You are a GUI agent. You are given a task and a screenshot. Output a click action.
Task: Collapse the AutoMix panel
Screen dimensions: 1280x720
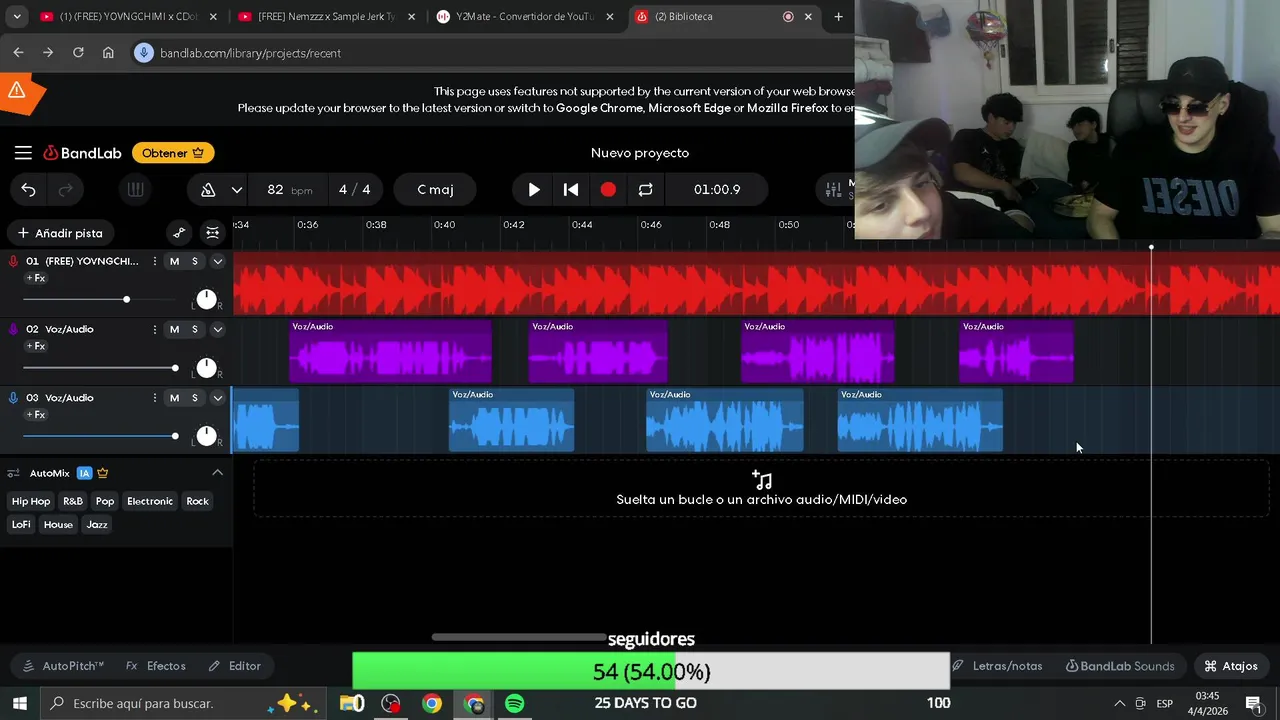(x=217, y=473)
